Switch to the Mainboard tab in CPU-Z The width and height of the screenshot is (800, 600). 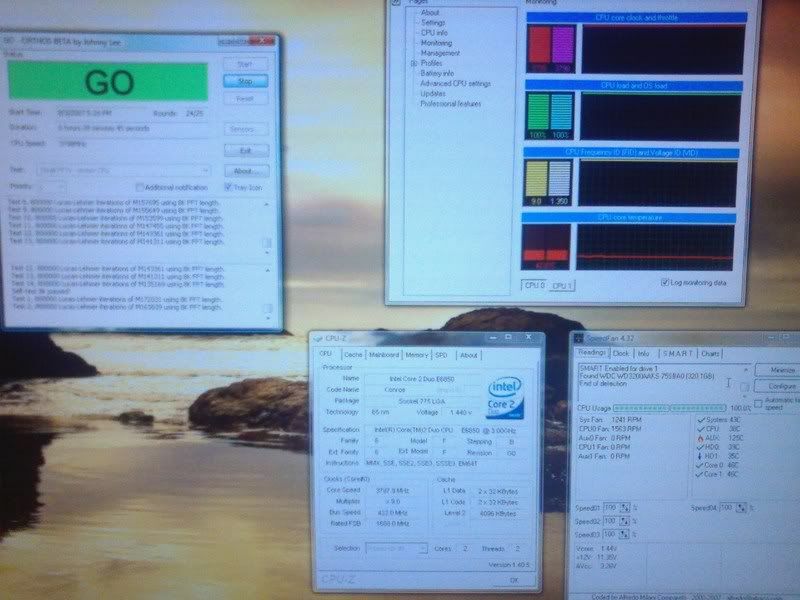coord(384,355)
